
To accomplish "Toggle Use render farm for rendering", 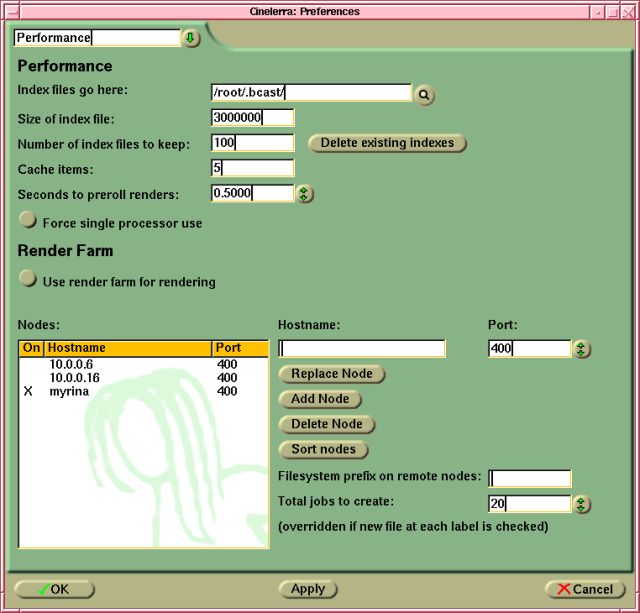I will 28,281.
